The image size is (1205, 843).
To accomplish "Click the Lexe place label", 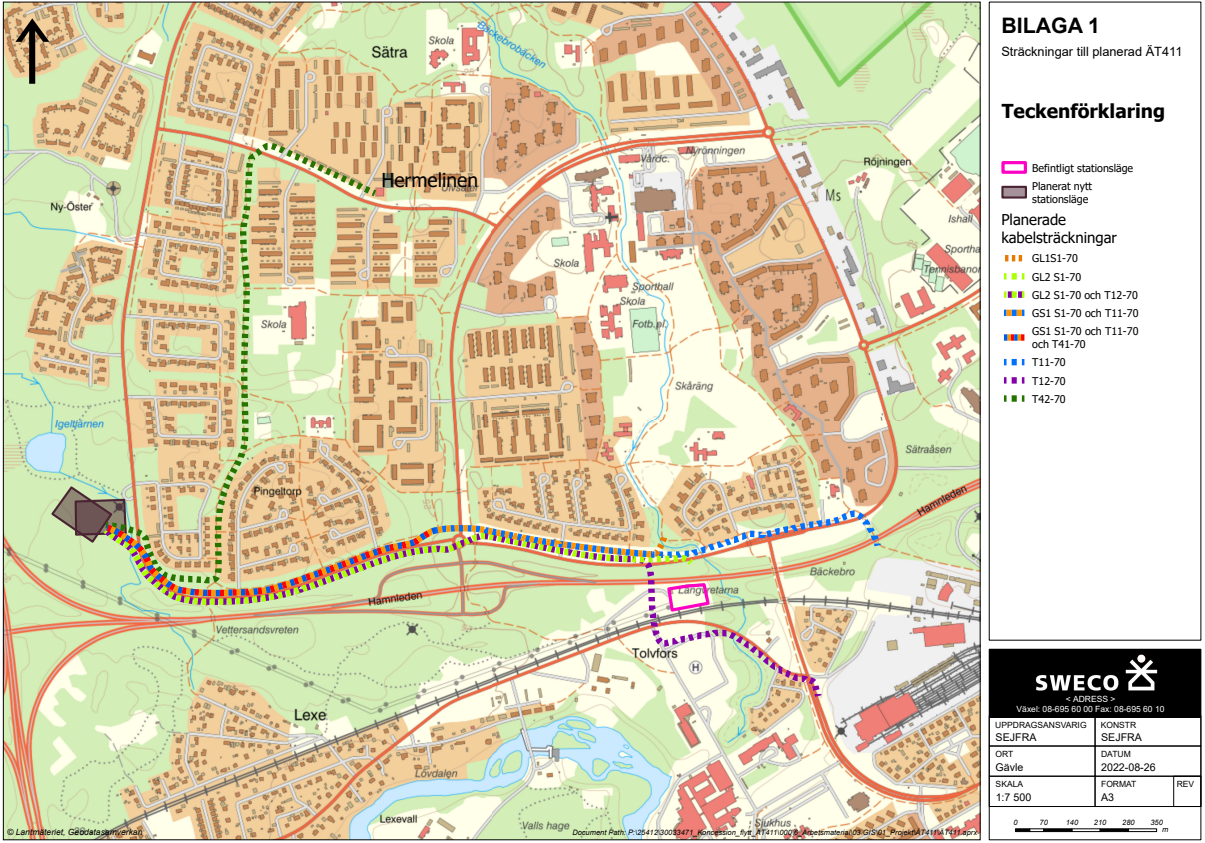I will (x=310, y=716).
